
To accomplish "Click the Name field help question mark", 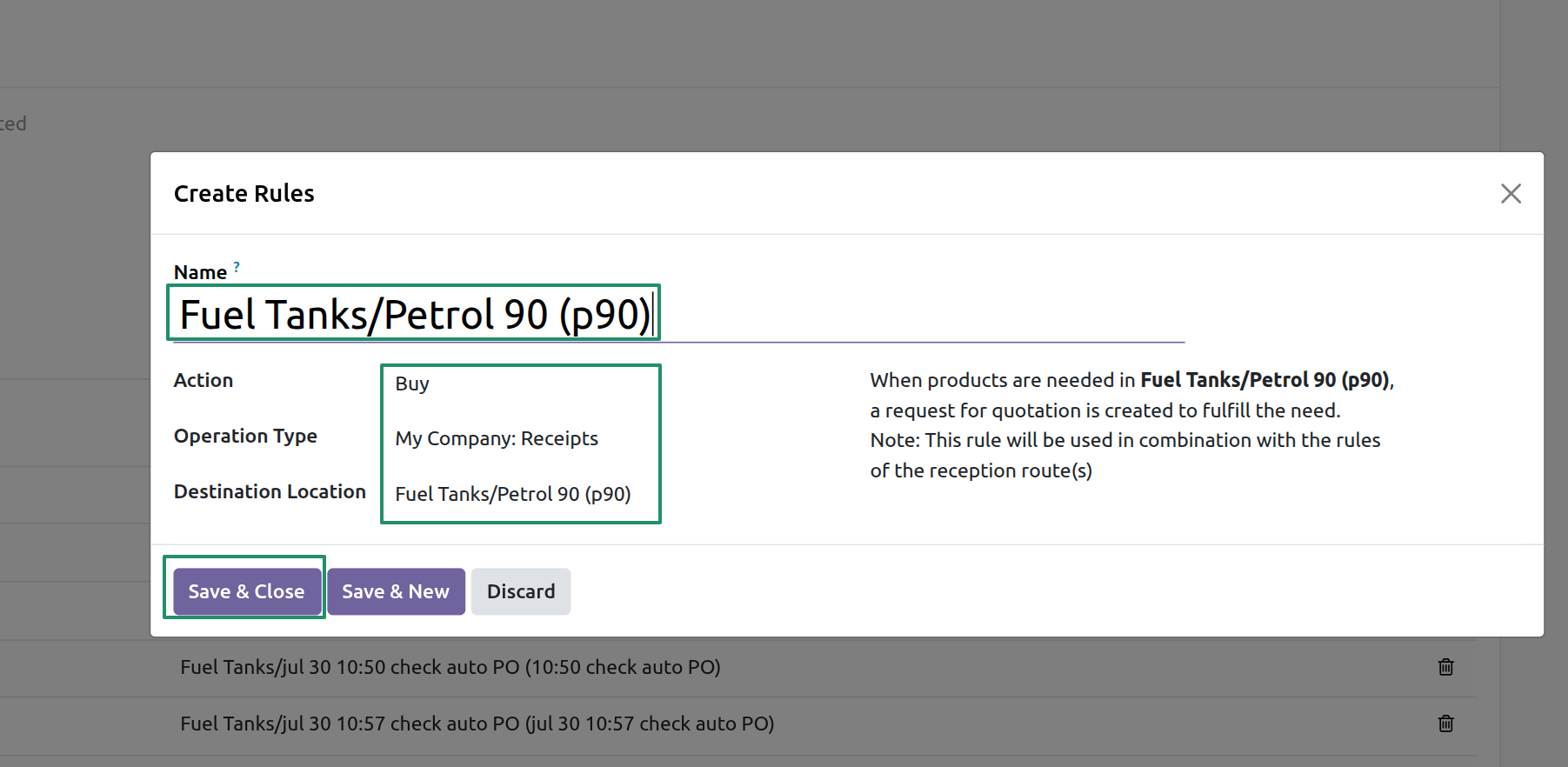I will pos(237,267).
